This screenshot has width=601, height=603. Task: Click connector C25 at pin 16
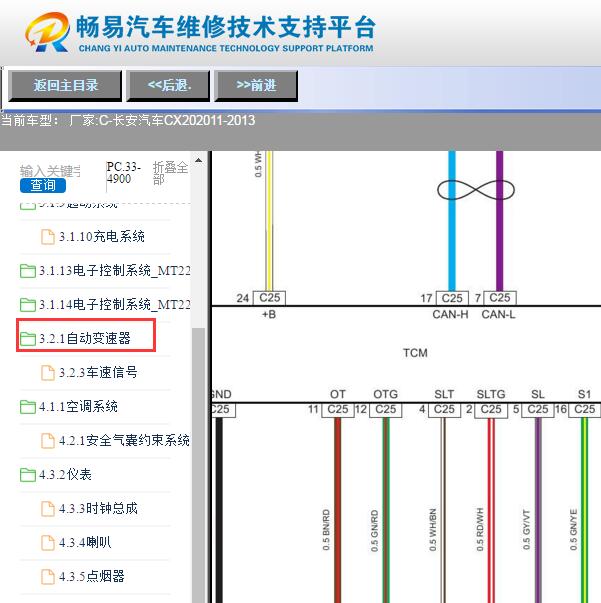point(584,410)
